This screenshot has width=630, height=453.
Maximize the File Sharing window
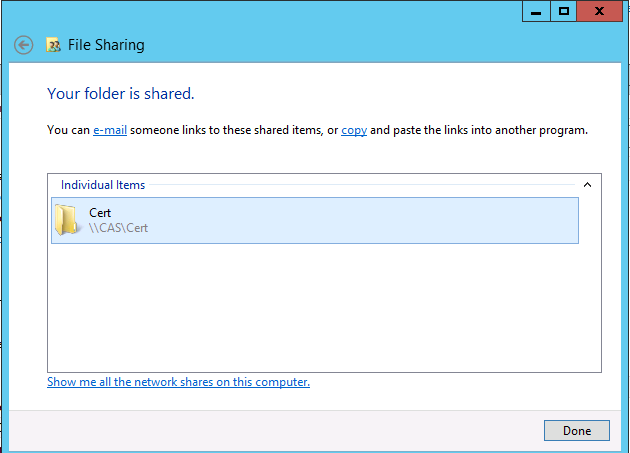pos(563,11)
